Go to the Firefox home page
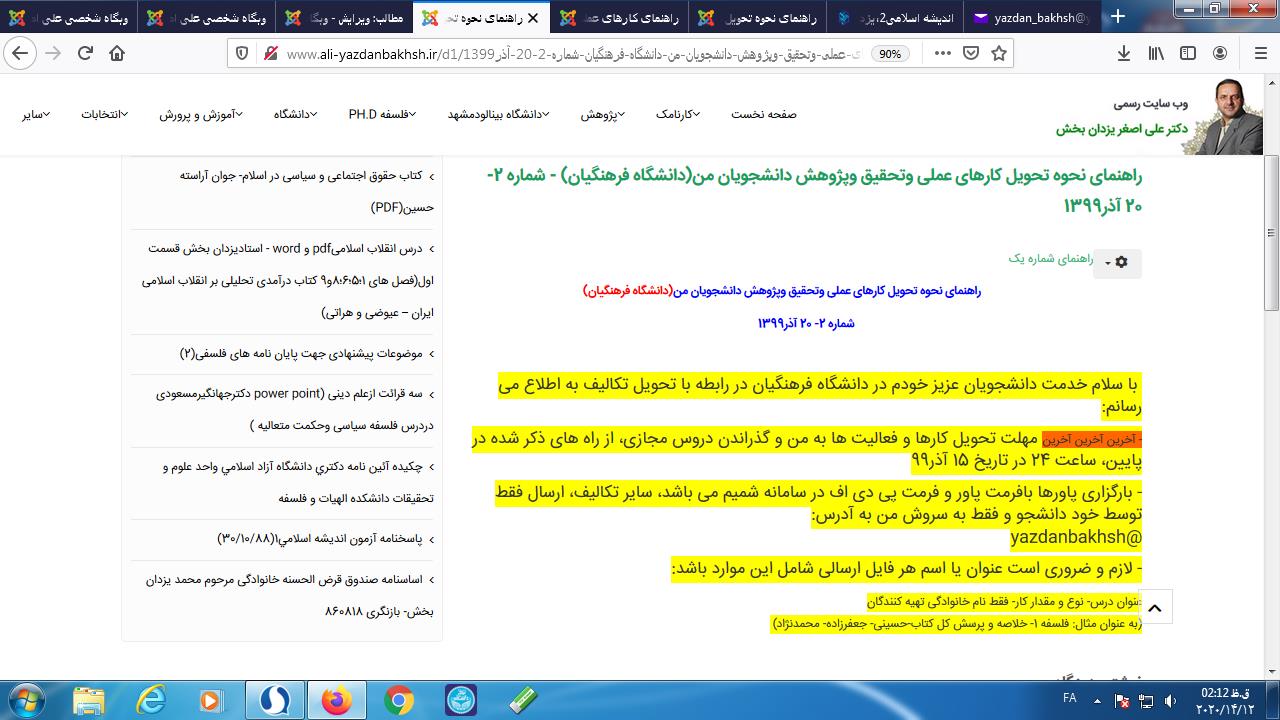Viewport: 1280px width, 720px height. (x=117, y=54)
